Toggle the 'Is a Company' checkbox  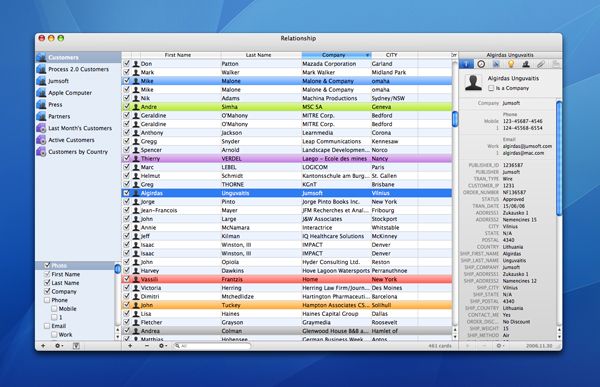point(491,88)
